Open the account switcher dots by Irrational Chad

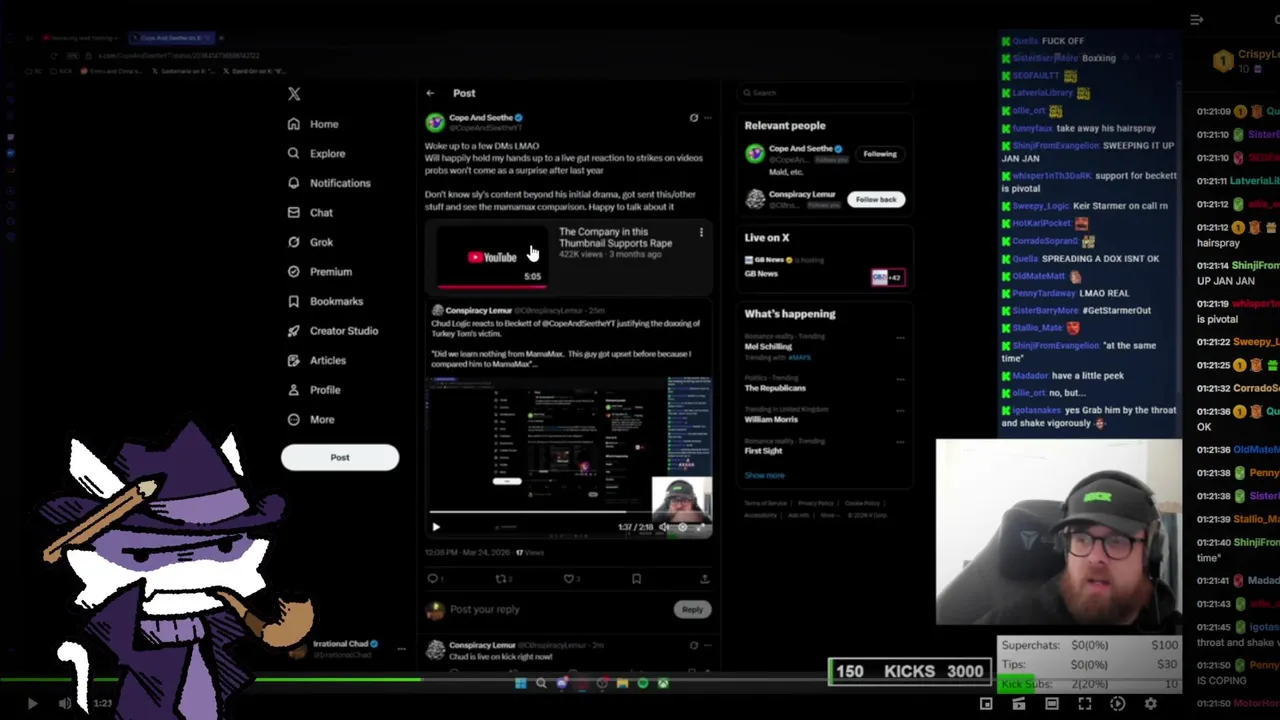[x=401, y=649]
